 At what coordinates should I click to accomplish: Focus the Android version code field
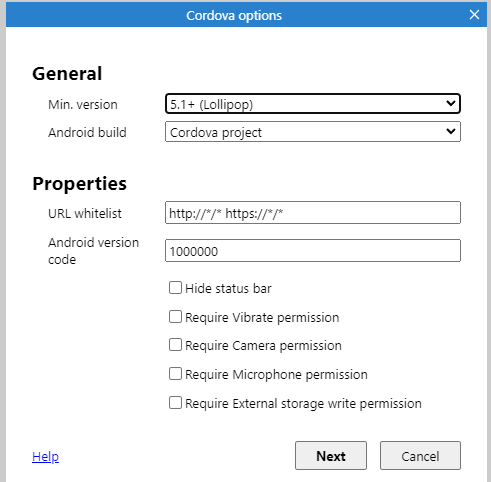pyautogui.click(x=313, y=250)
